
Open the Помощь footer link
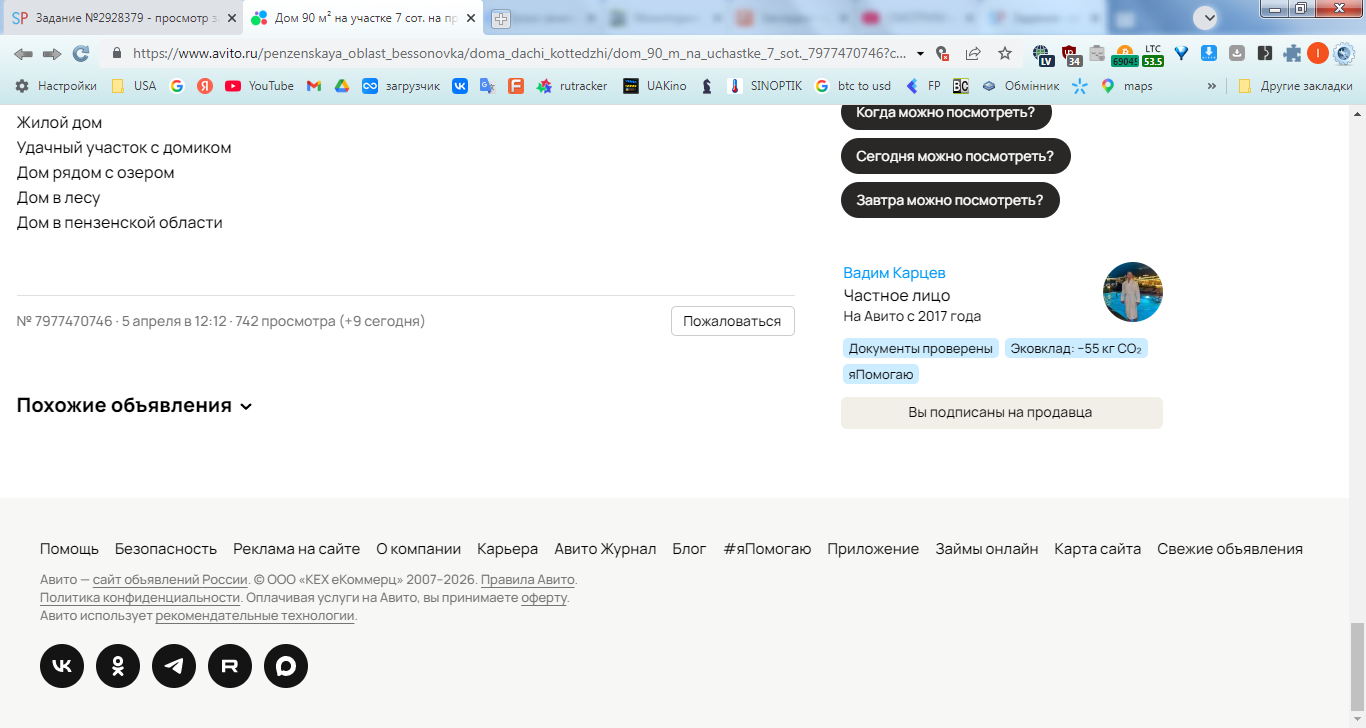click(x=69, y=549)
